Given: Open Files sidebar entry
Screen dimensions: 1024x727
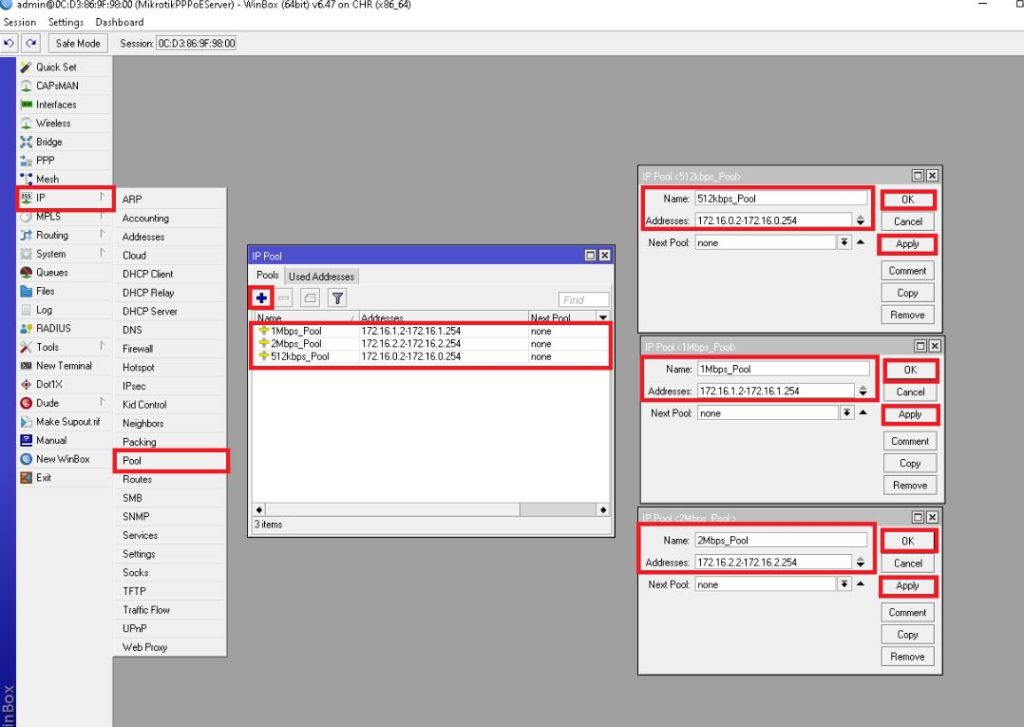Looking at the screenshot, I should [x=64, y=291].
